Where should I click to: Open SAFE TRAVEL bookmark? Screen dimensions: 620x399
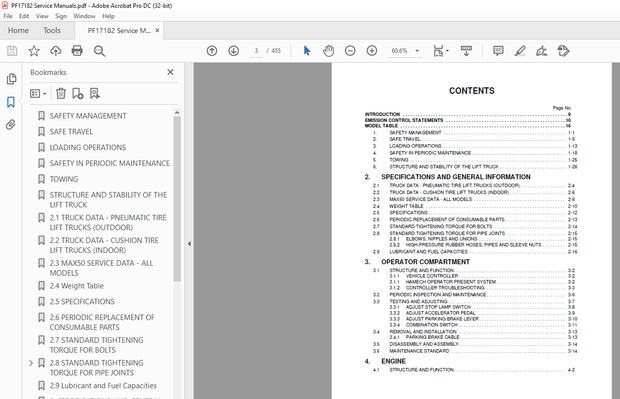tap(71, 132)
